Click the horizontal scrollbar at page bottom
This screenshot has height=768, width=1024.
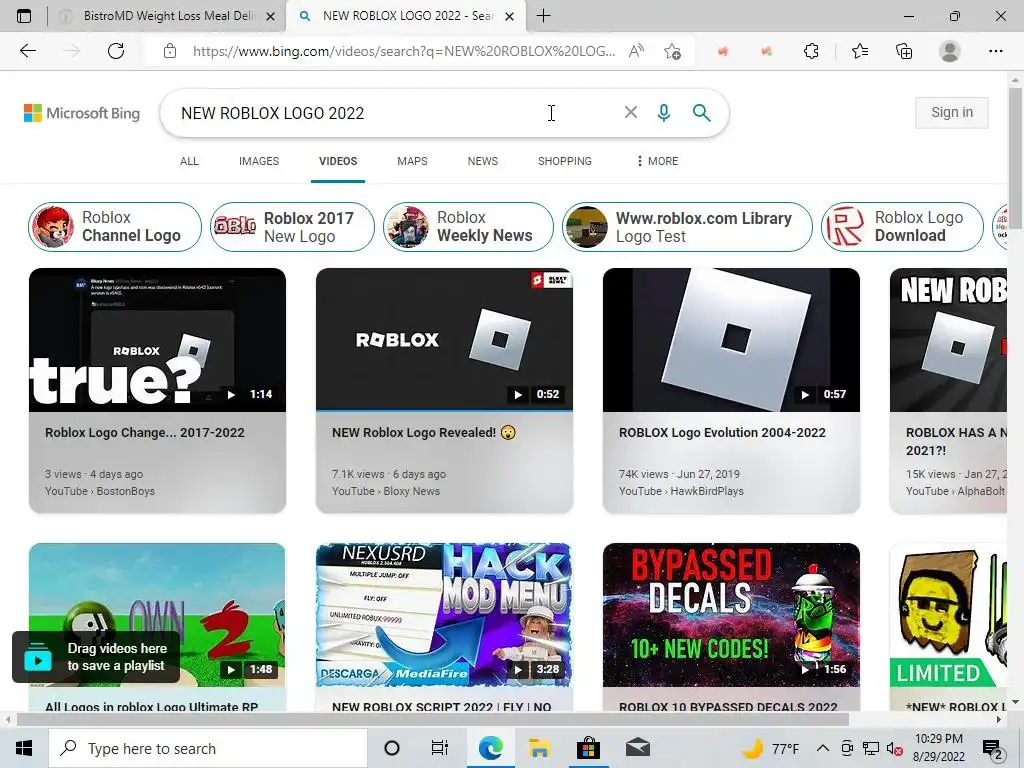(432, 720)
